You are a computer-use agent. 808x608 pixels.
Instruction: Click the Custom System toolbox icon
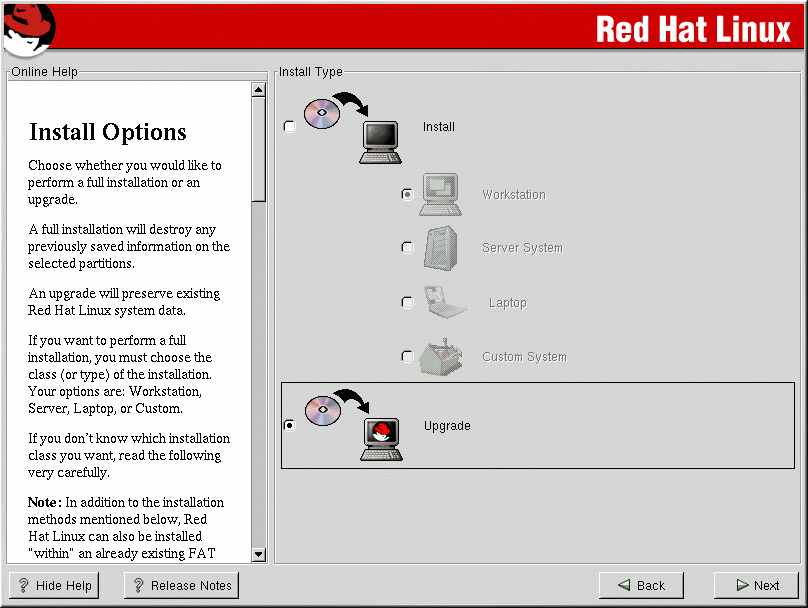[x=441, y=356]
